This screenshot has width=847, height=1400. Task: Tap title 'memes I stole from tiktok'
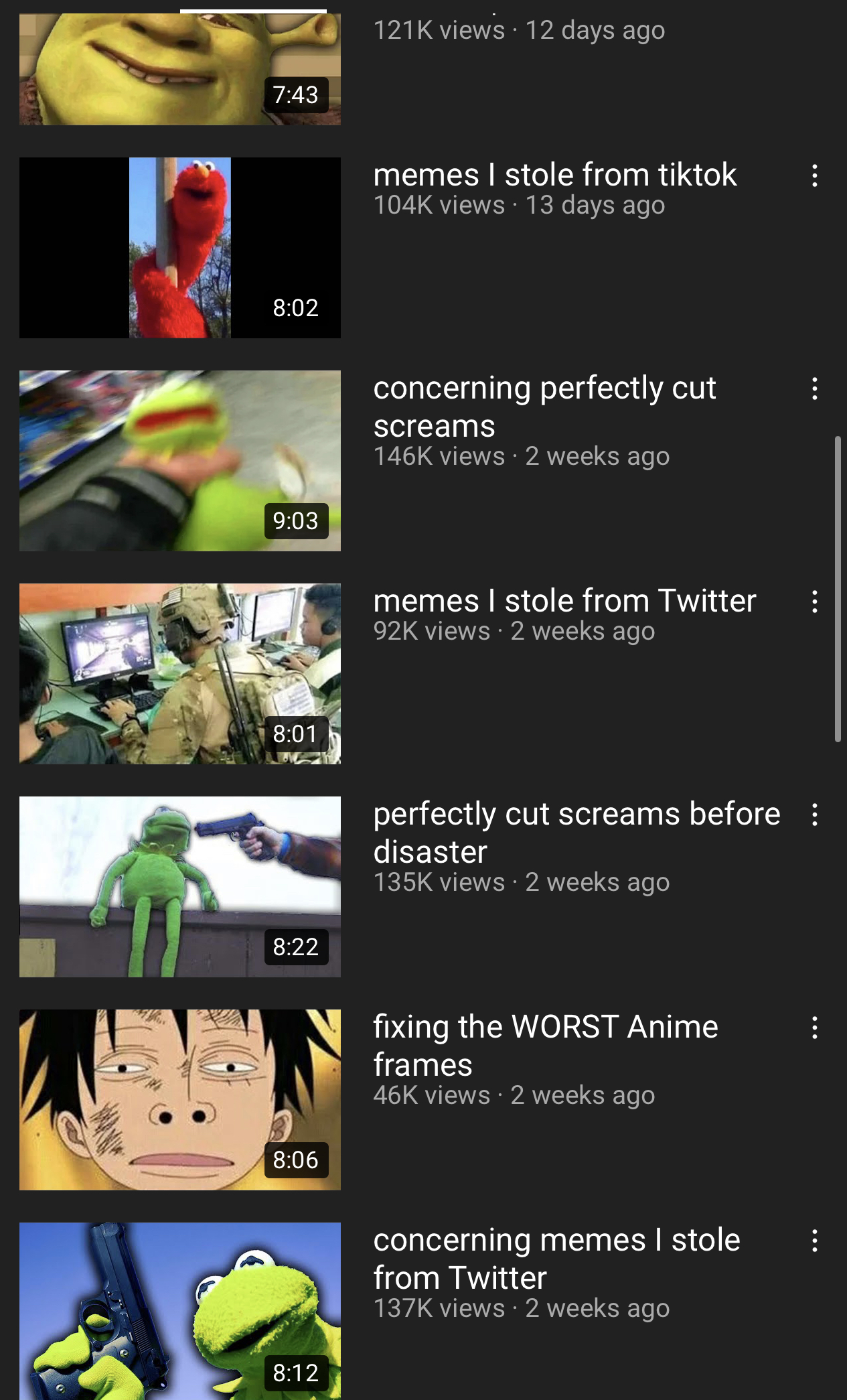click(x=555, y=175)
